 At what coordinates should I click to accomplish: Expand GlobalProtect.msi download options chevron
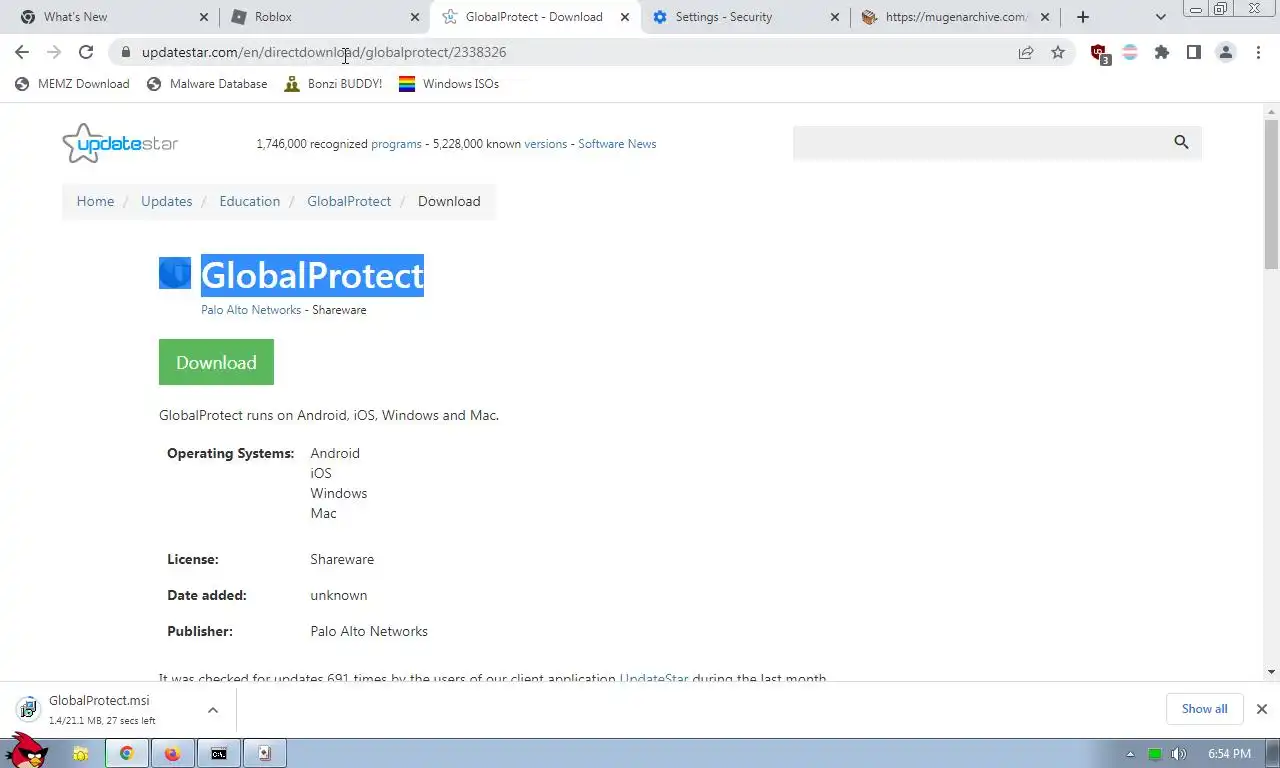point(213,710)
